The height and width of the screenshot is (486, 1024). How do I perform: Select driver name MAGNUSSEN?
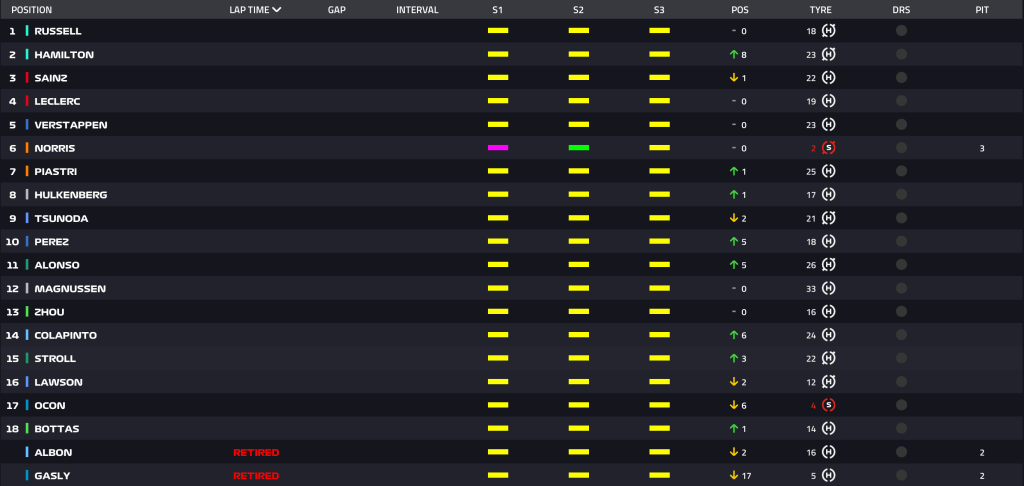(x=70, y=289)
